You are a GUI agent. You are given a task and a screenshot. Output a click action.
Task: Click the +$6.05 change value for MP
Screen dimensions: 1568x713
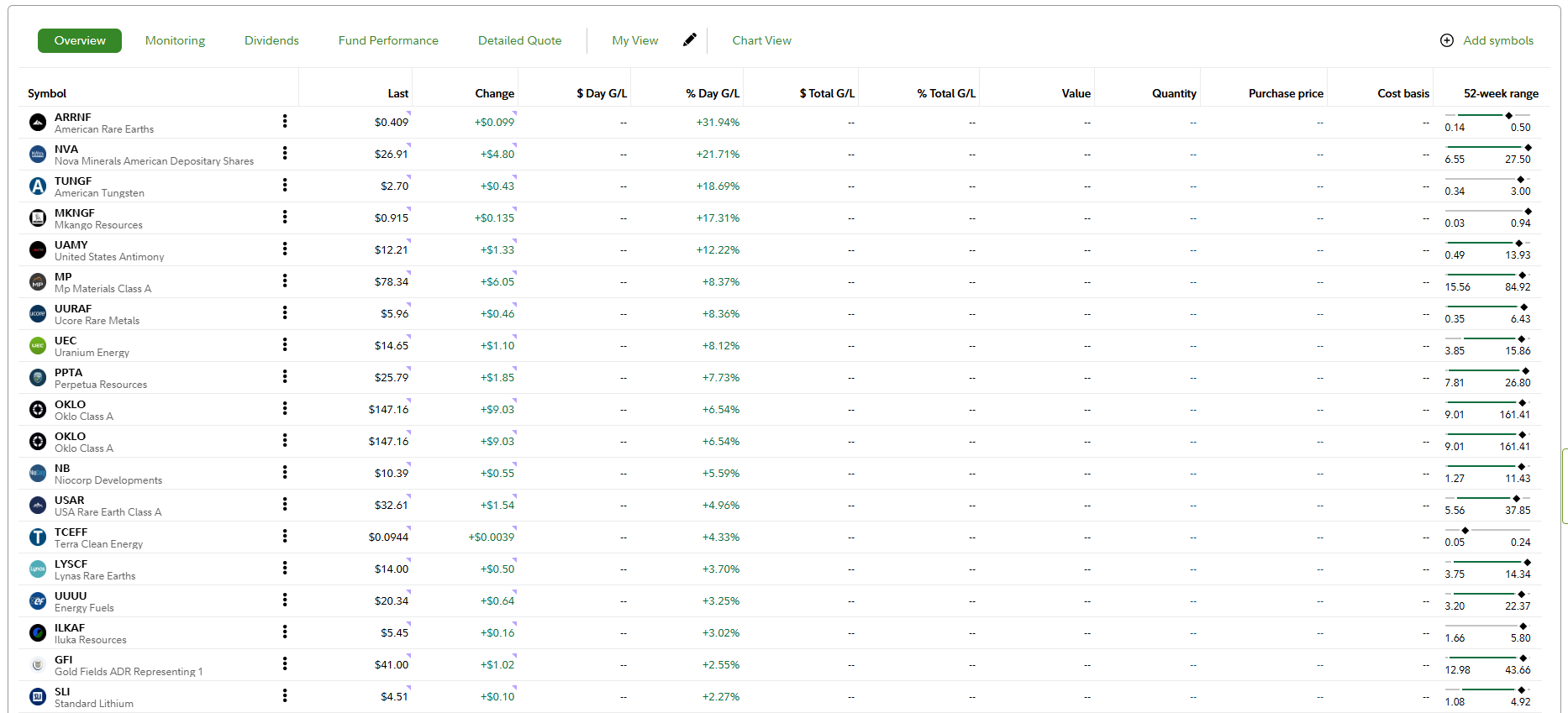tap(497, 281)
